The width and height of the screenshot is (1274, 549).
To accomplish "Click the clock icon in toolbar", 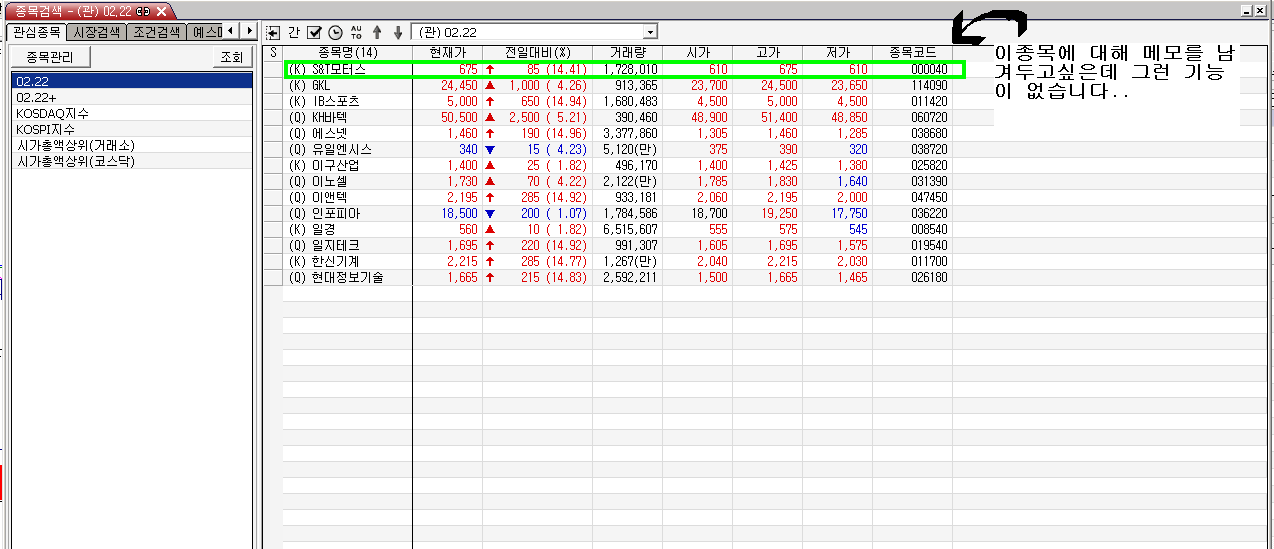I will (335, 32).
